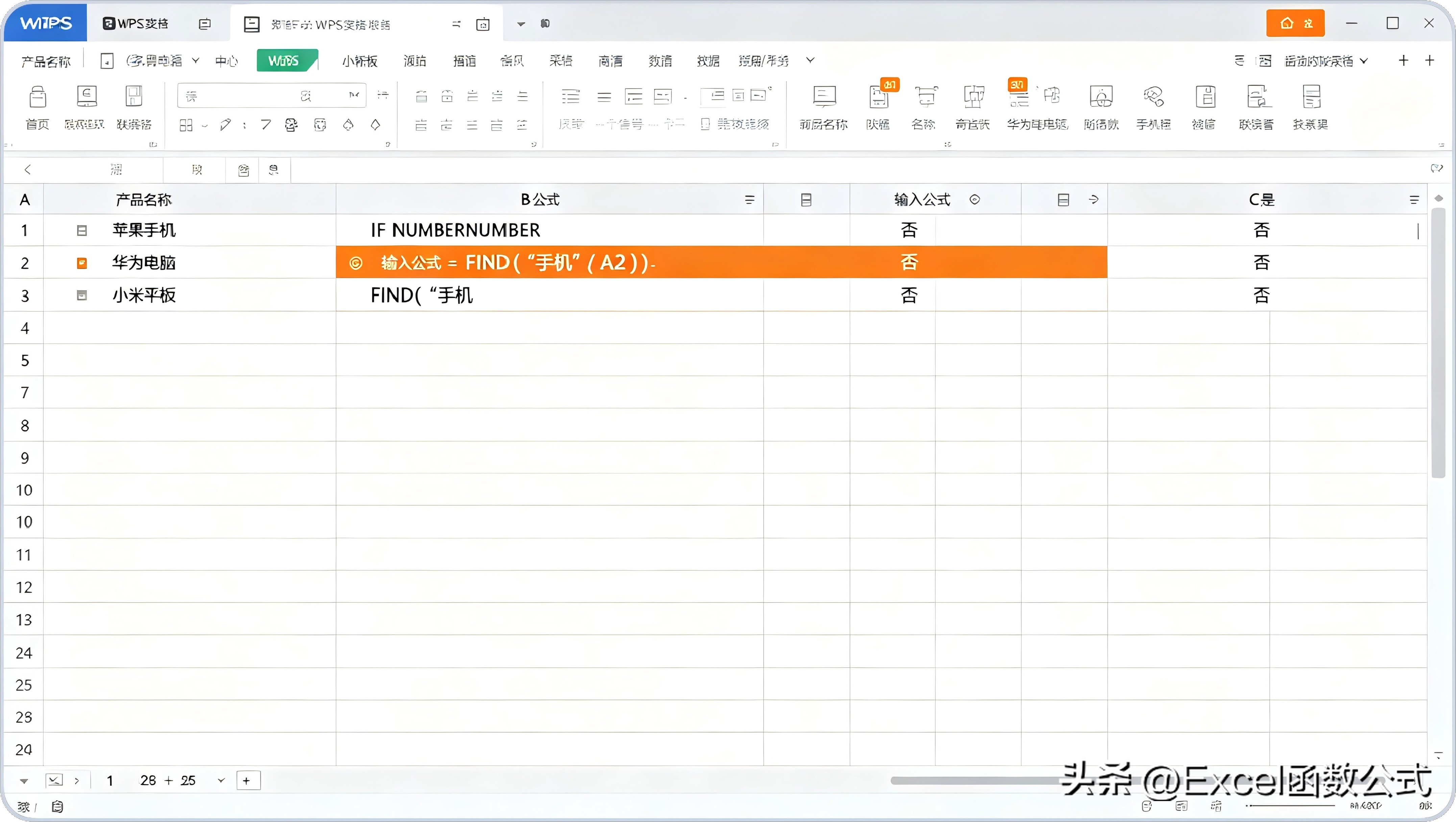Image resolution: width=1456 pixels, height=822 pixels.
Task: Click the WPS logo in title bar
Action: point(45,23)
